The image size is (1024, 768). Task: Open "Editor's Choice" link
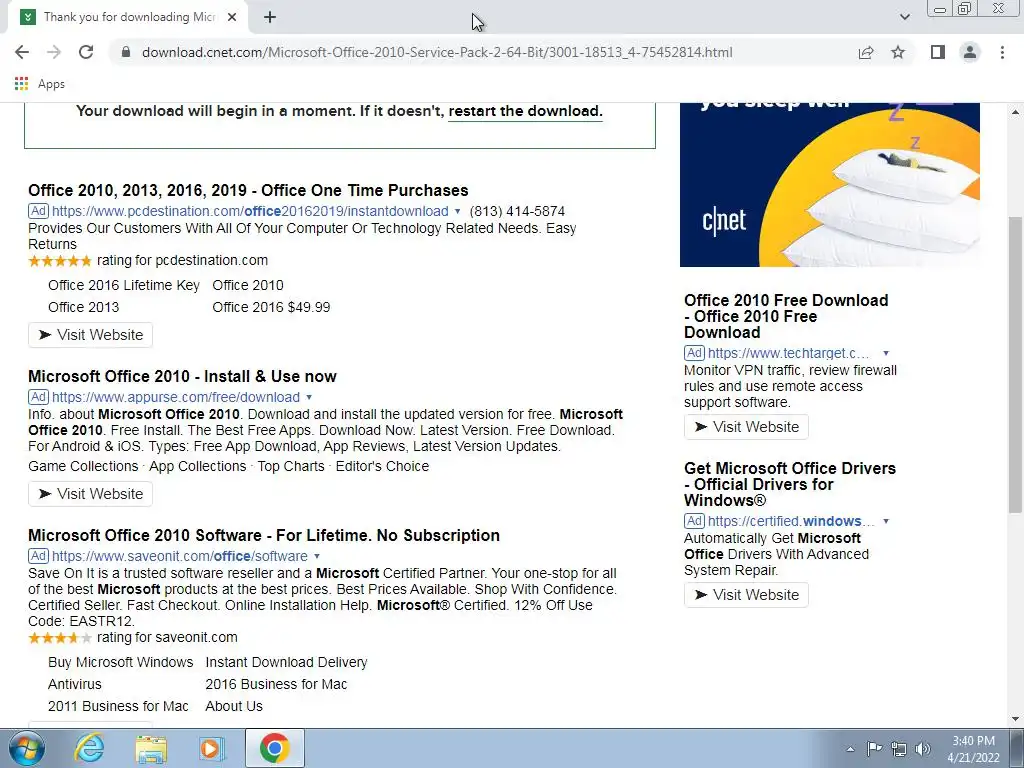[x=382, y=466]
